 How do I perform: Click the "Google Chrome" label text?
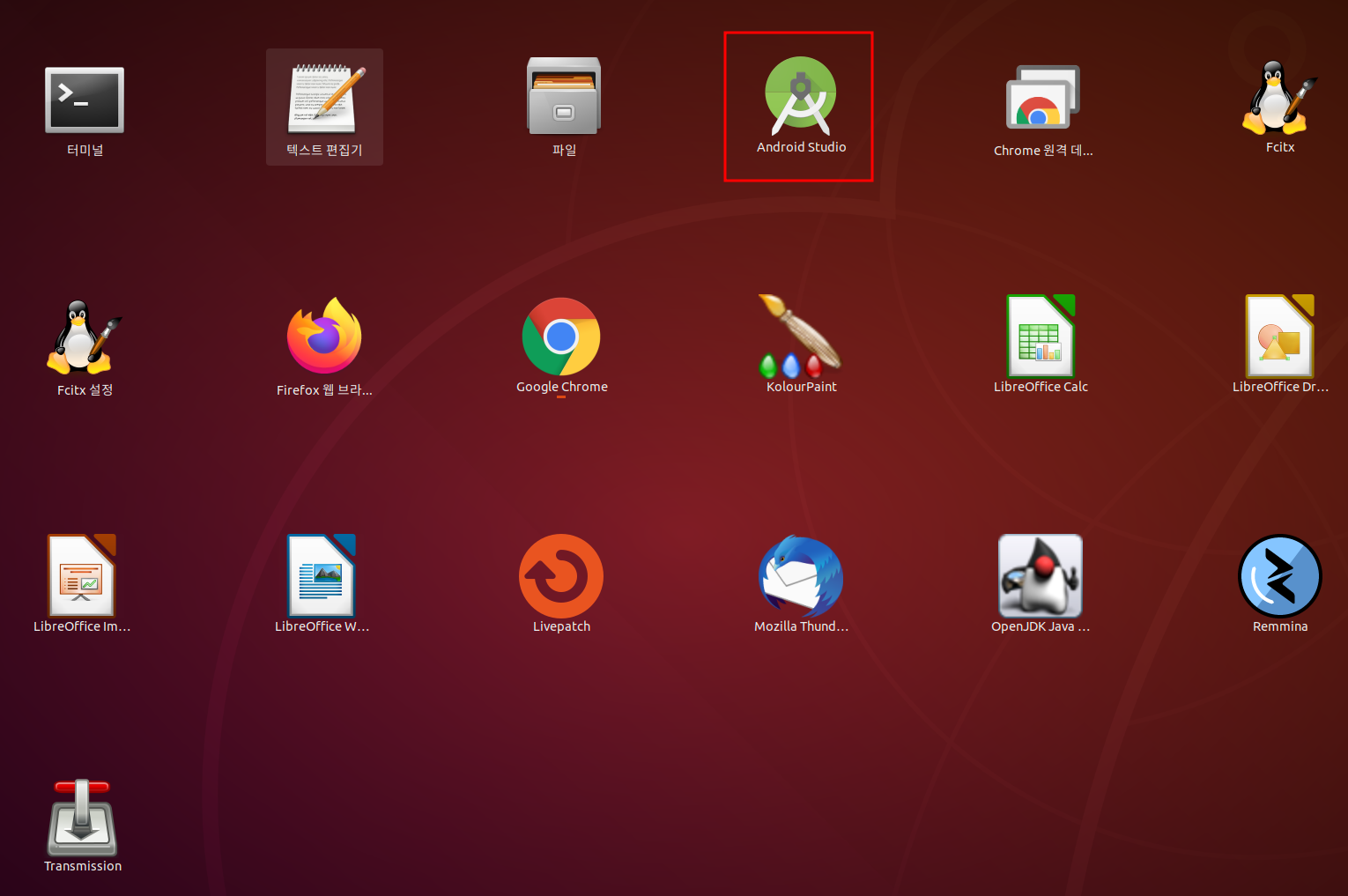pyautogui.click(x=562, y=387)
